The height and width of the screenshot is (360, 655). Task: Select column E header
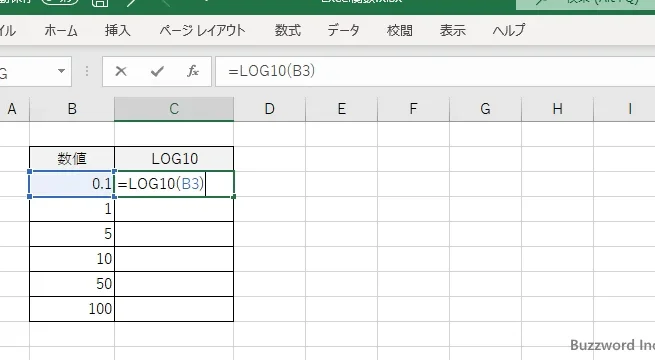pos(341,109)
